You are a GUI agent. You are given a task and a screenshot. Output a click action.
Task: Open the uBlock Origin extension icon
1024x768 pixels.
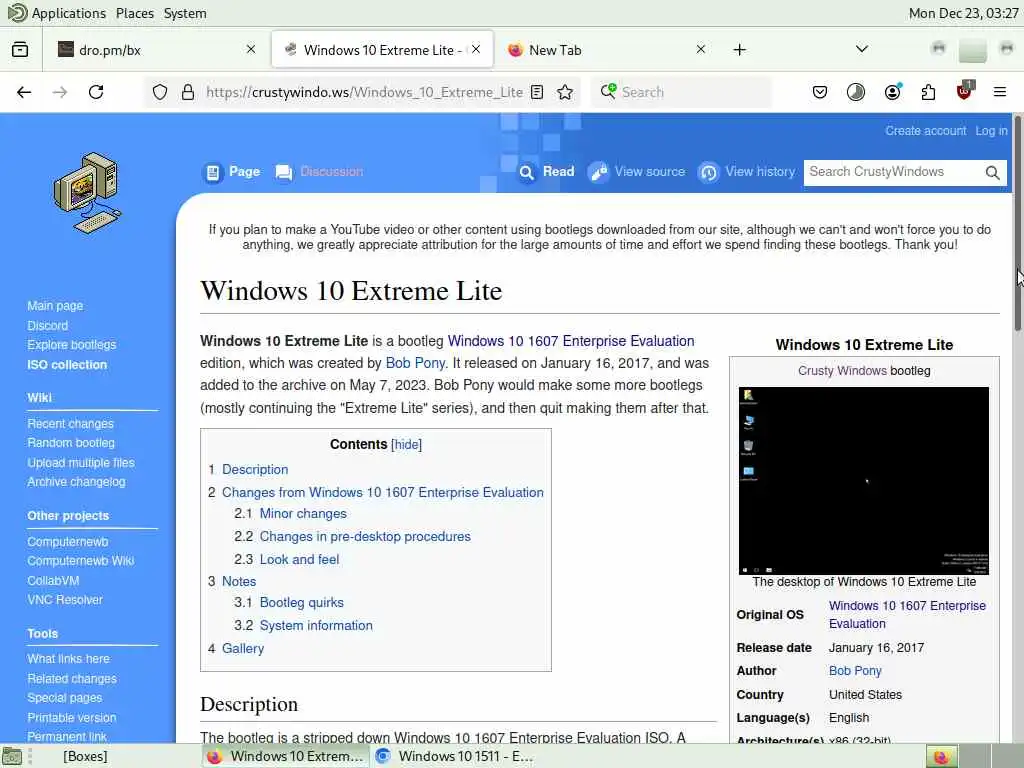tap(965, 91)
